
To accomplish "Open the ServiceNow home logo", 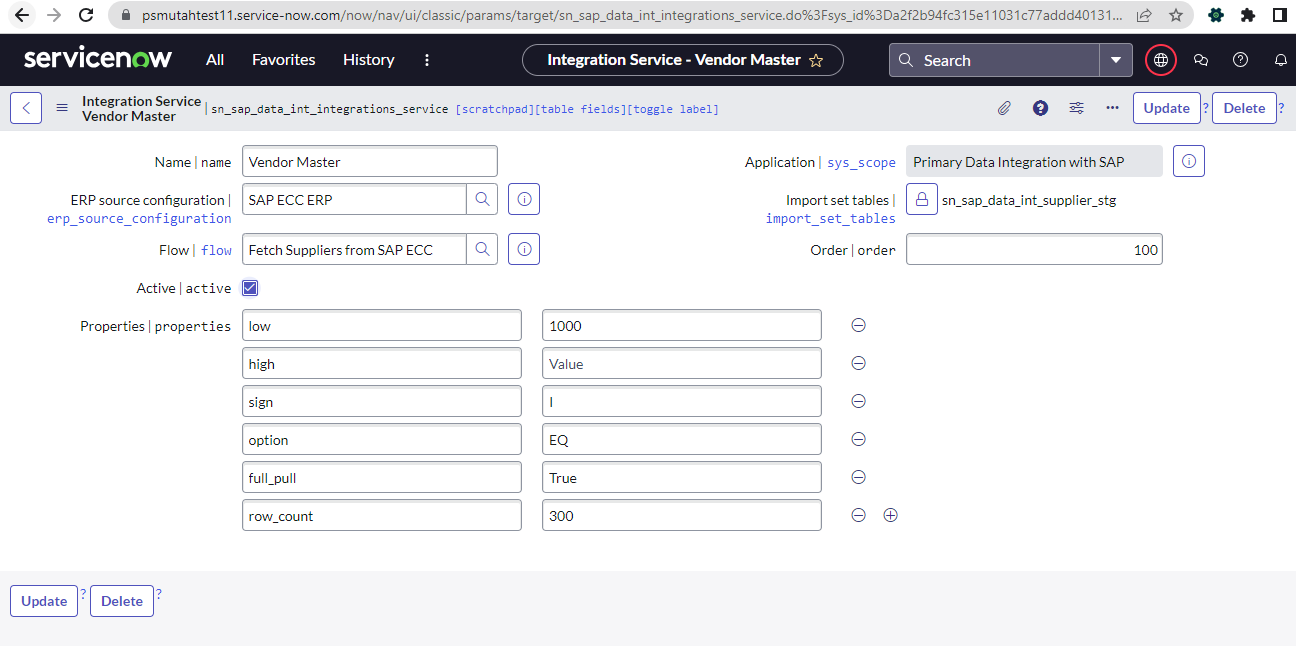I will click(x=98, y=59).
